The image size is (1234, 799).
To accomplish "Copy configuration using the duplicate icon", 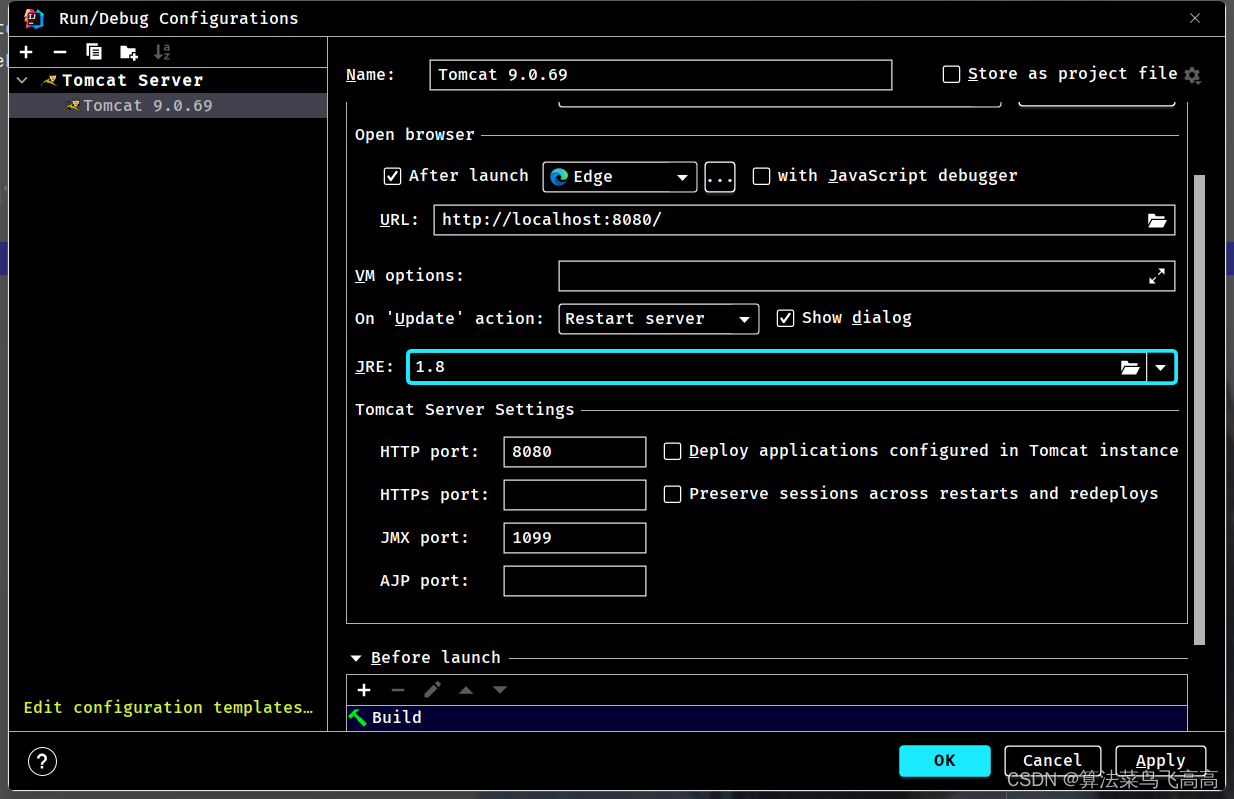I will (94, 52).
